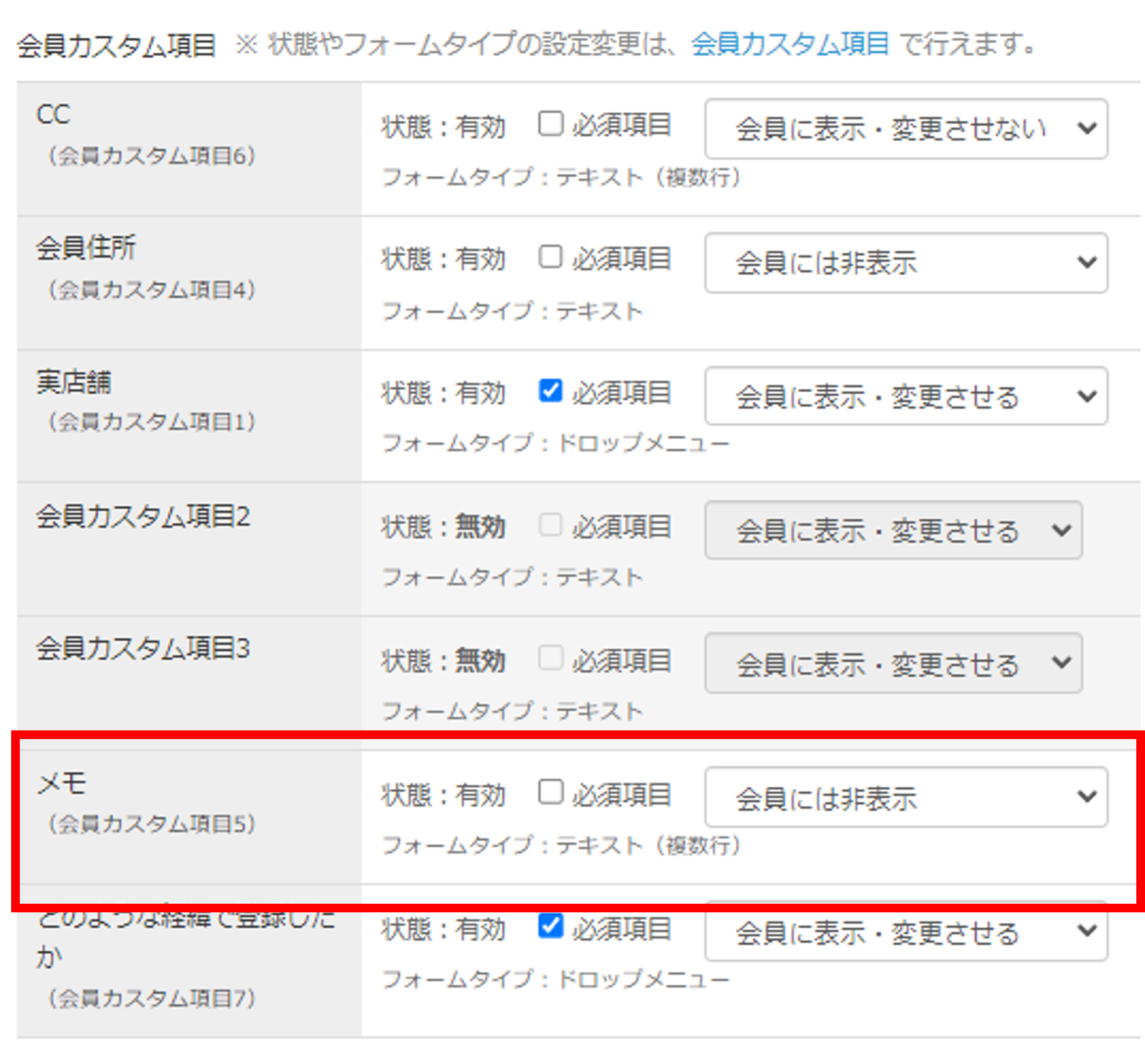
Task: Expand 実店舗 display setting dropdown
Action: 906,396
